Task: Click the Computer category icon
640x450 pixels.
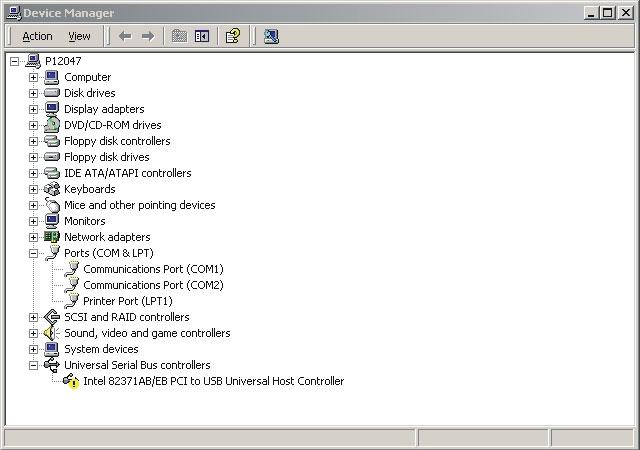Action: click(x=51, y=77)
